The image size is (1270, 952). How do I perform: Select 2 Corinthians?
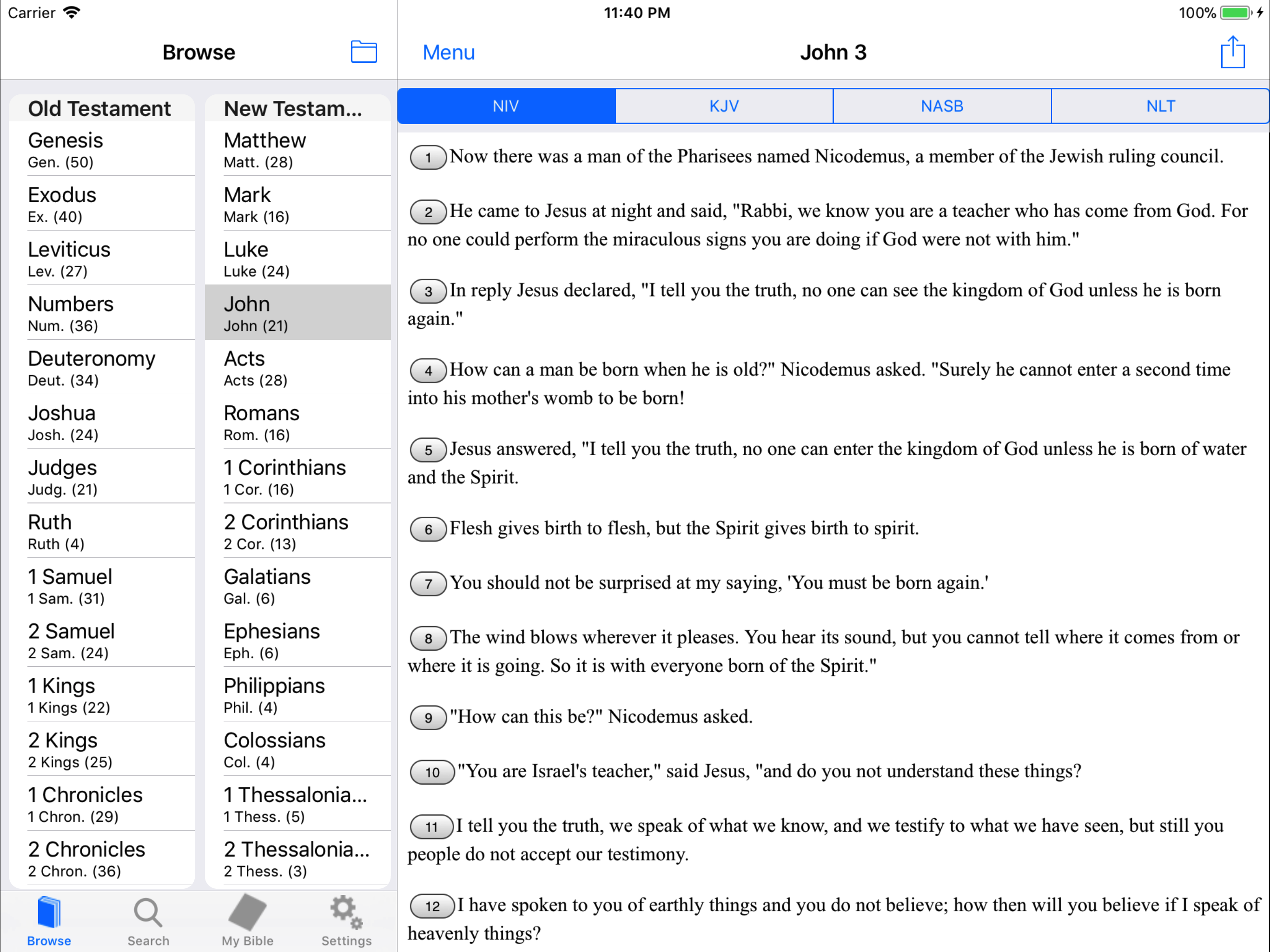[x=298, y=530]
